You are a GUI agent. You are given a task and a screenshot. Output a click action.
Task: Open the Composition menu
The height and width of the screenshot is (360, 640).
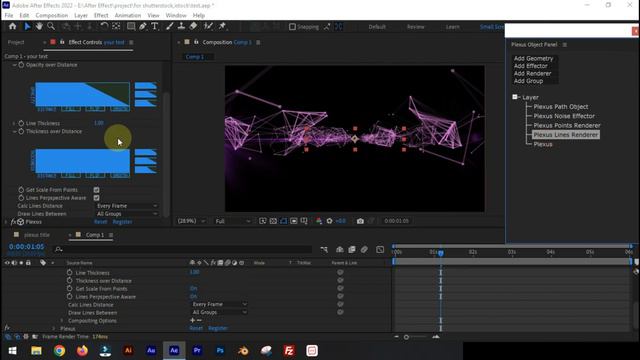tap(51, 15)
